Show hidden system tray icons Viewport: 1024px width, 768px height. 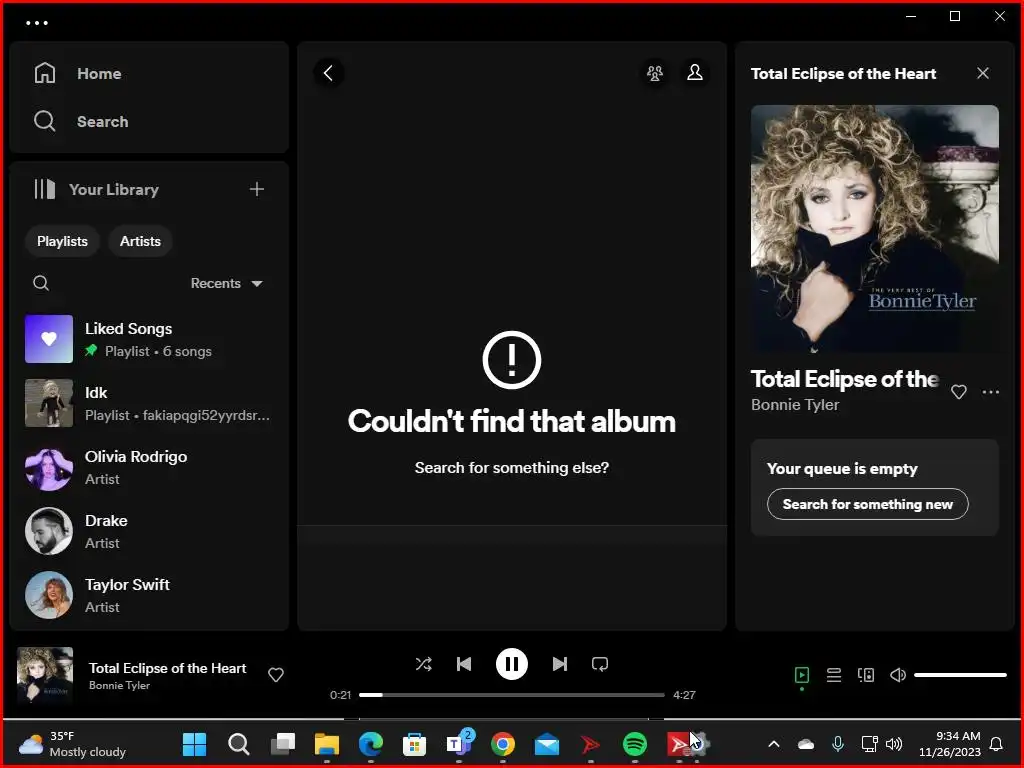[x=774, y=744]
